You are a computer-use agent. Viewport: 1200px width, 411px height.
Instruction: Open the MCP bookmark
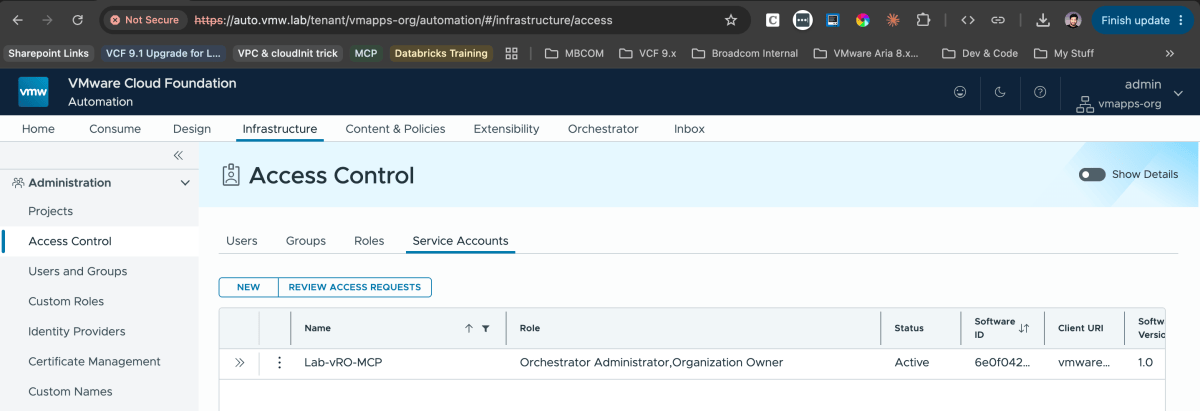pyautogui.click(x=366, y=53)
